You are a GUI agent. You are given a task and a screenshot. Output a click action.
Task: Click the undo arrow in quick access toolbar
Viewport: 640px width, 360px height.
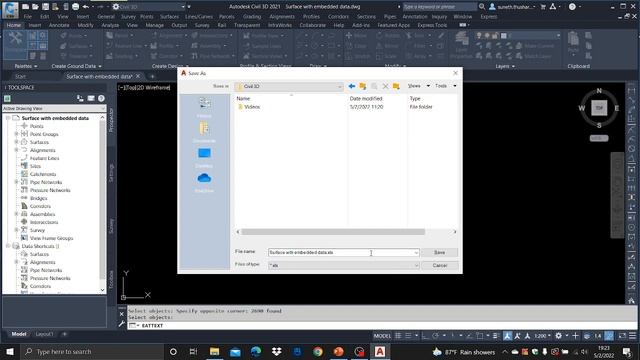coord(85,7)
